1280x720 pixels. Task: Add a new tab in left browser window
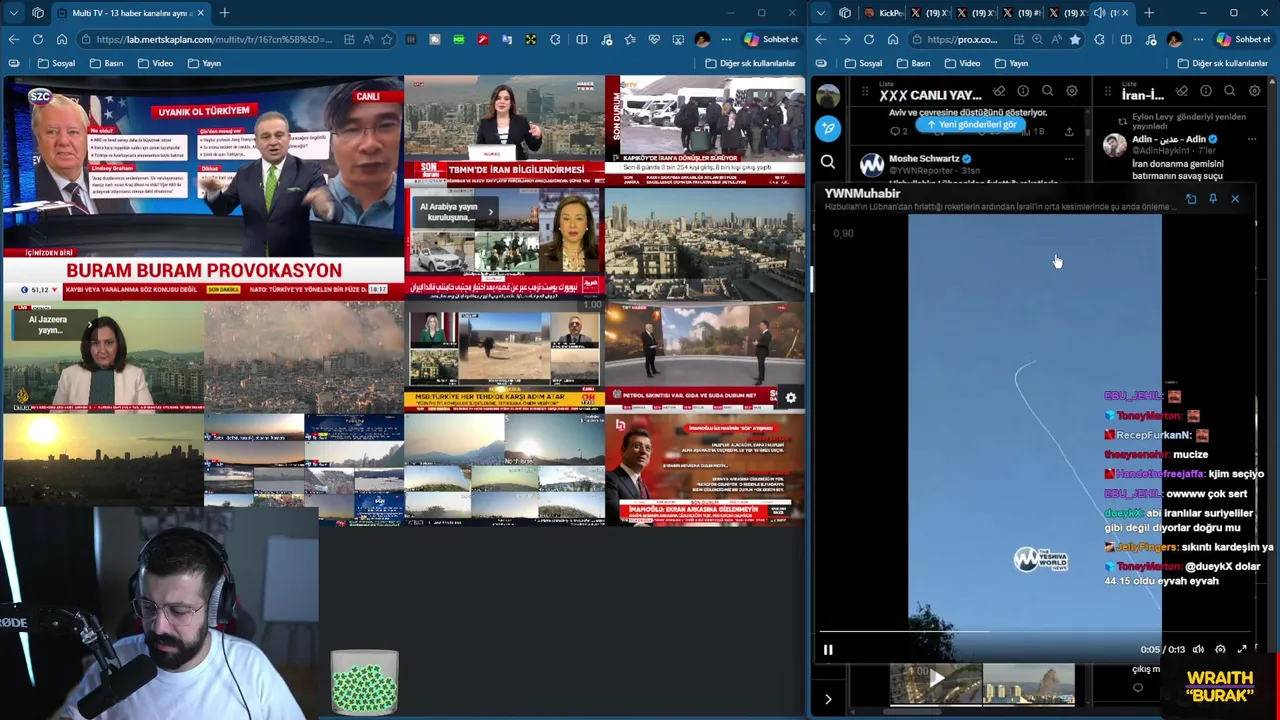[x=224, y=13]
